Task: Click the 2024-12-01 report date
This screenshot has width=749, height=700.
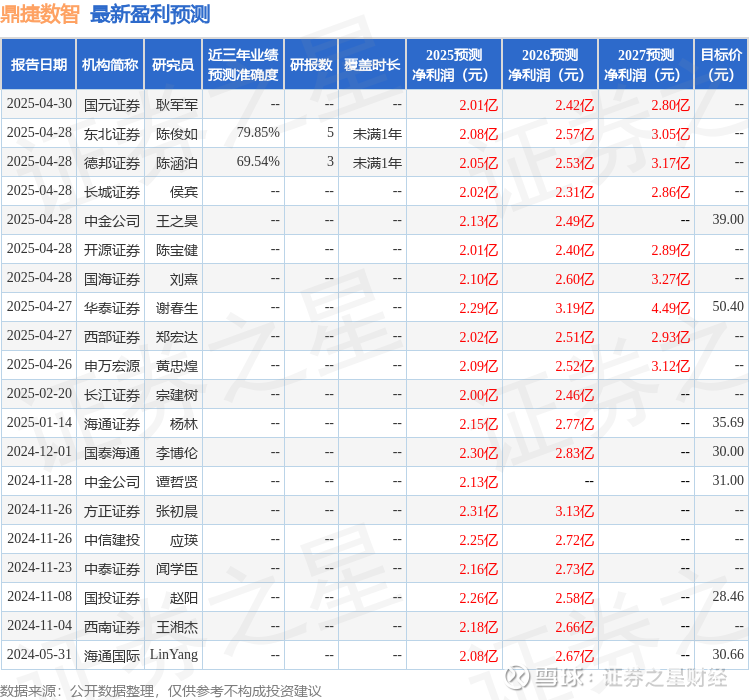Action: pos(39,452)
